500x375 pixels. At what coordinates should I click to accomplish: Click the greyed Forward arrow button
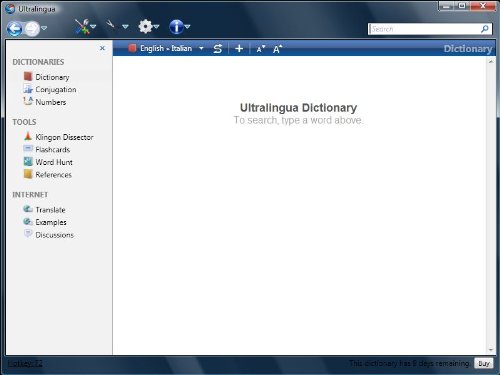tap(32, 29)
